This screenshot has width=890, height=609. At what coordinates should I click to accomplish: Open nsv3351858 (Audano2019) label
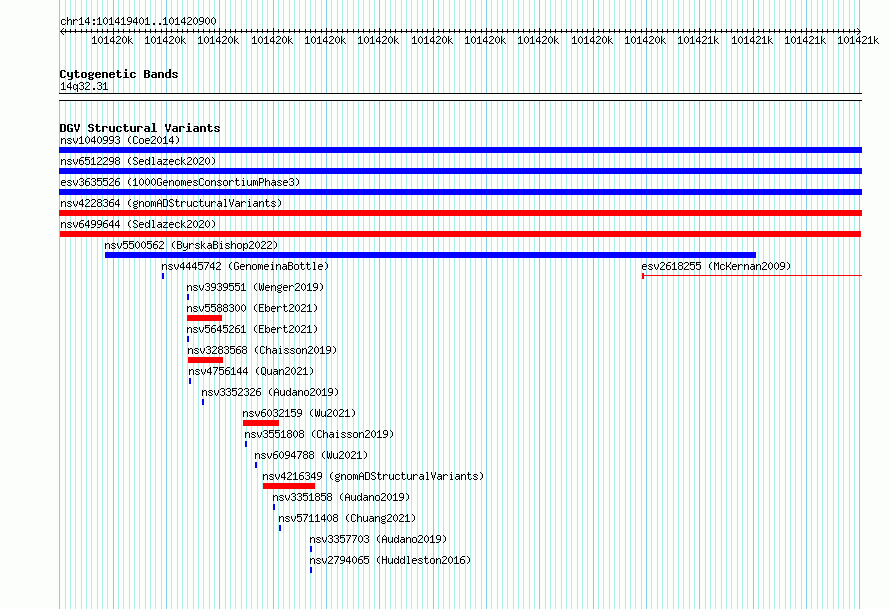click(342, 497)
